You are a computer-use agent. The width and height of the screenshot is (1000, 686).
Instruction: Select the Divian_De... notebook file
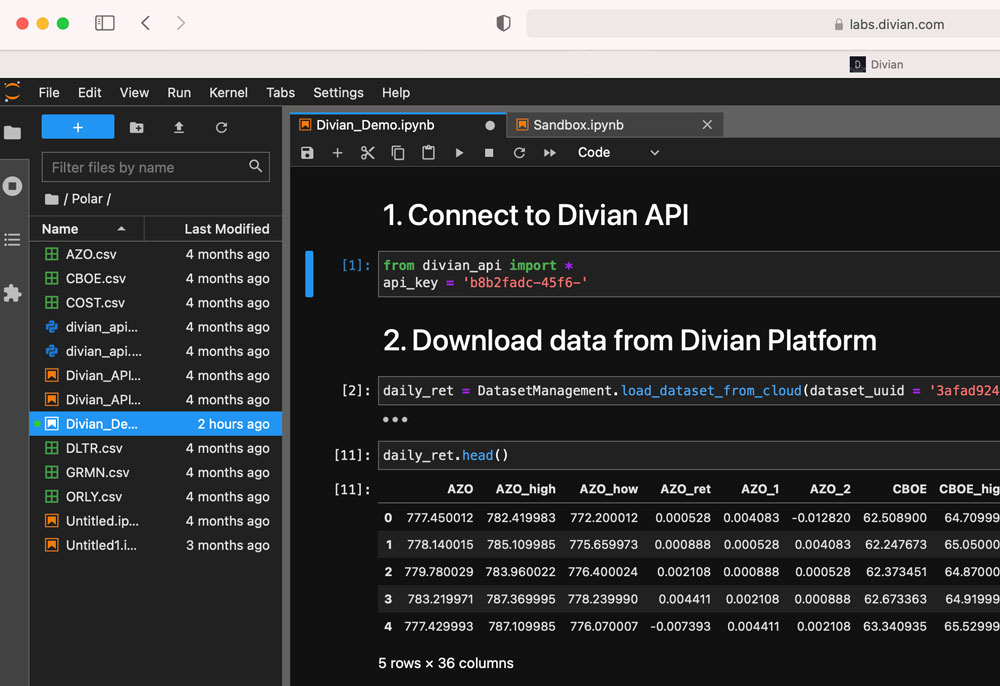pos(156,423)
